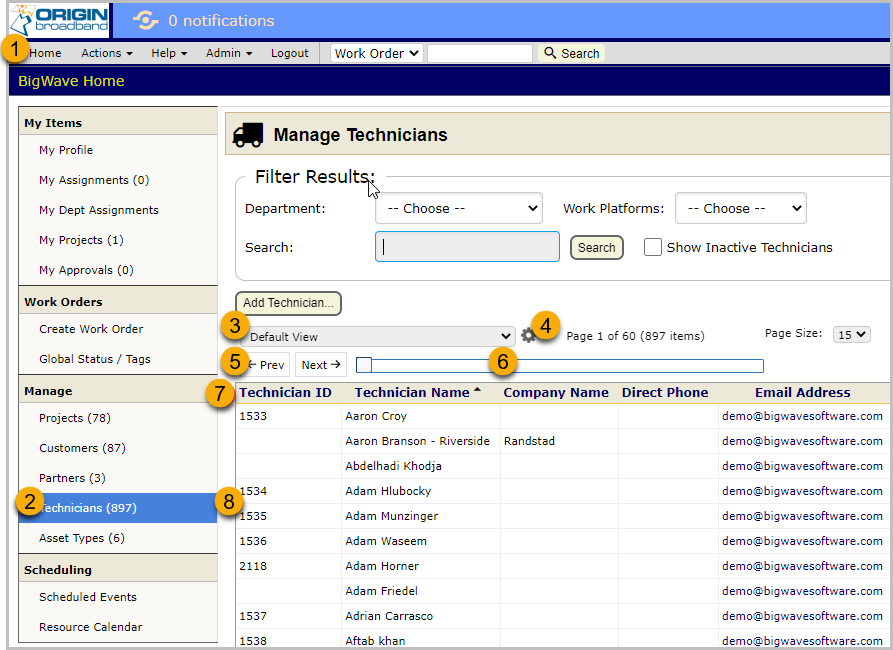Click in the technician Search field

click(467, 247)
